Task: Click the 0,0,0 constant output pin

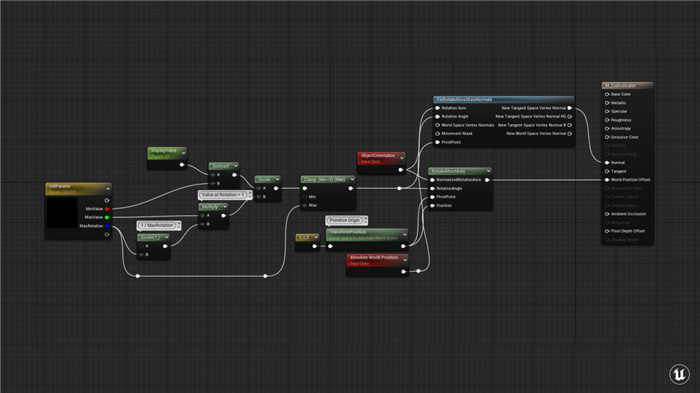Action: (x=315, y=246)
